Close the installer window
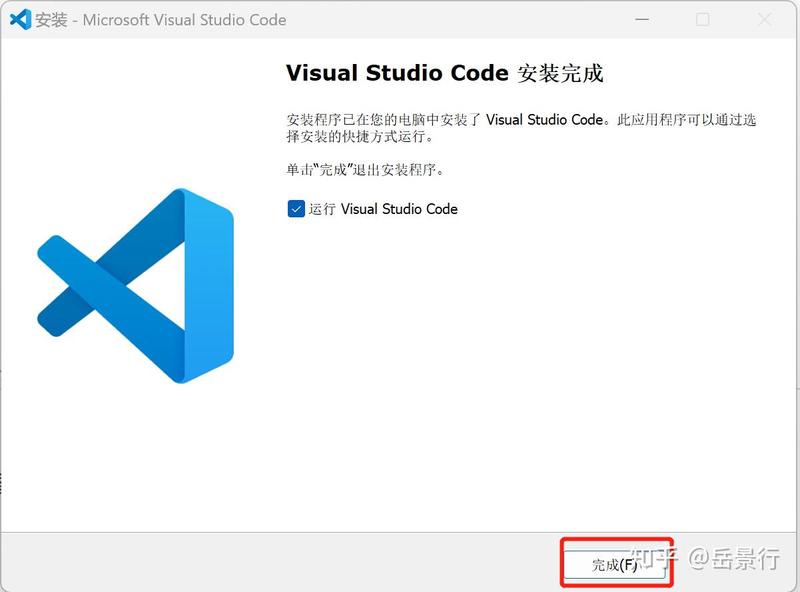The width and height of the screenshot is (800, 592). [x=764, y=19]
